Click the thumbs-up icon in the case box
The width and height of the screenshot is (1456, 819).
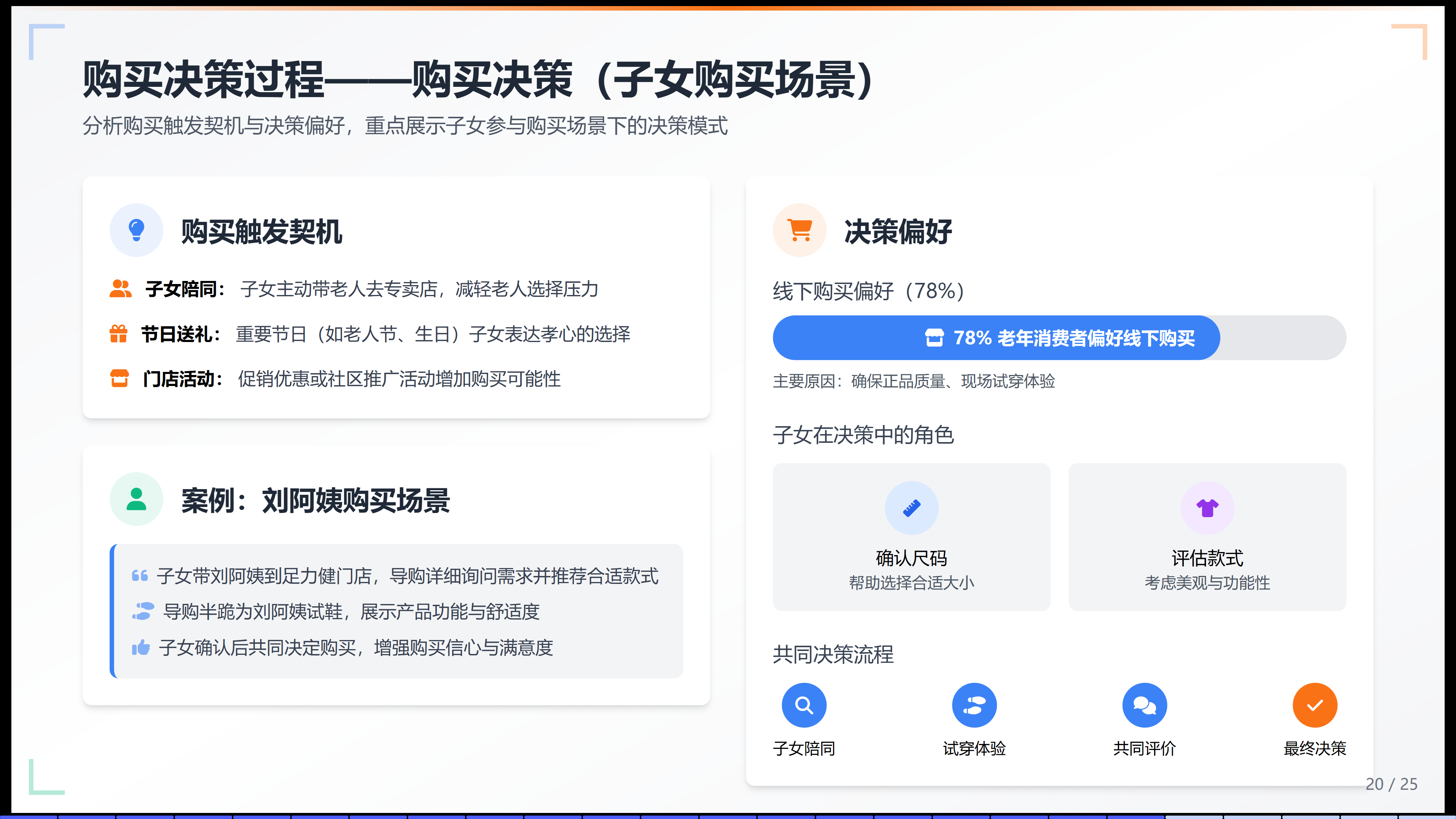coord(141,647)
